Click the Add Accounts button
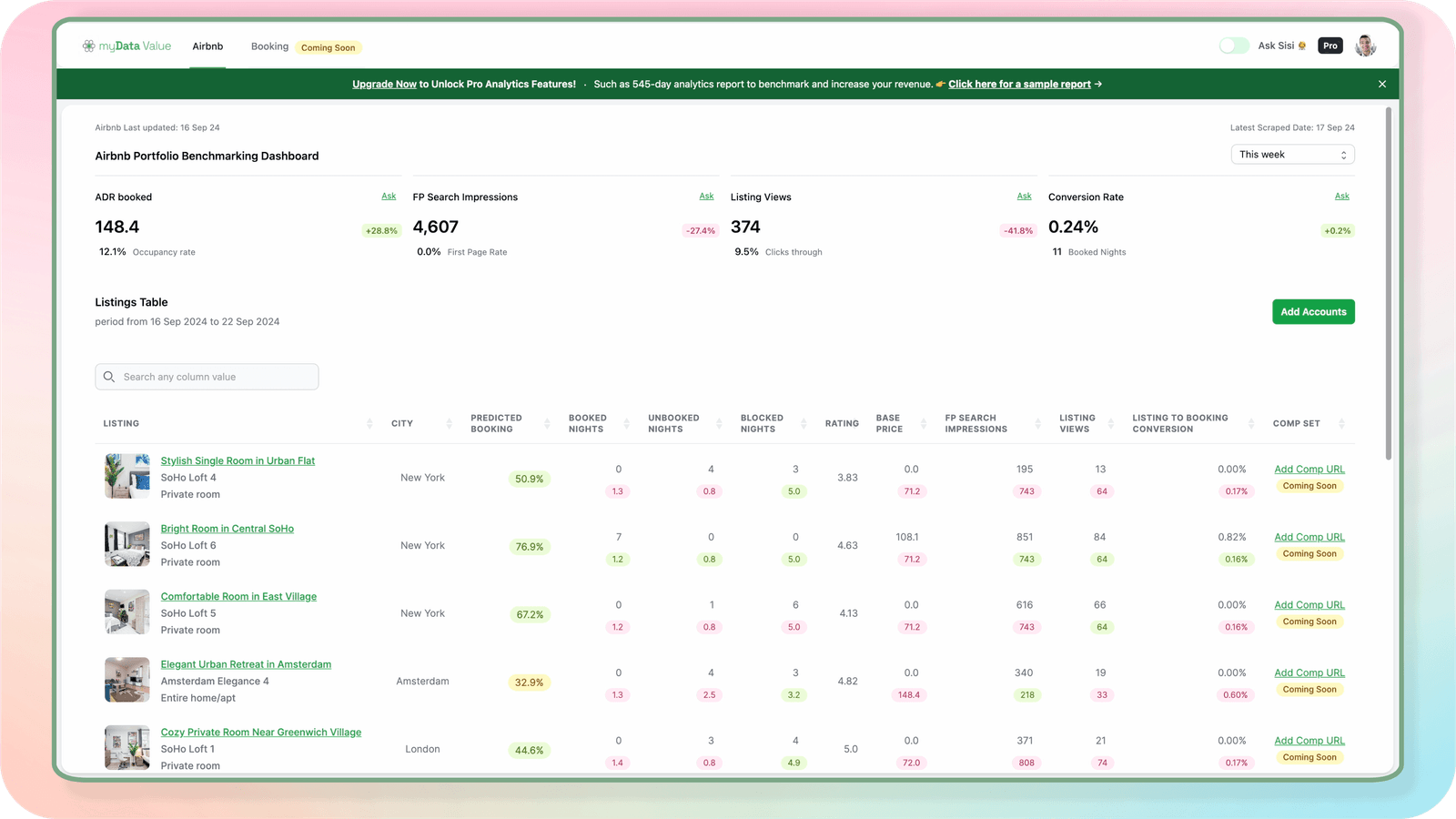 pyautogui.click(x=1313, y=312)
